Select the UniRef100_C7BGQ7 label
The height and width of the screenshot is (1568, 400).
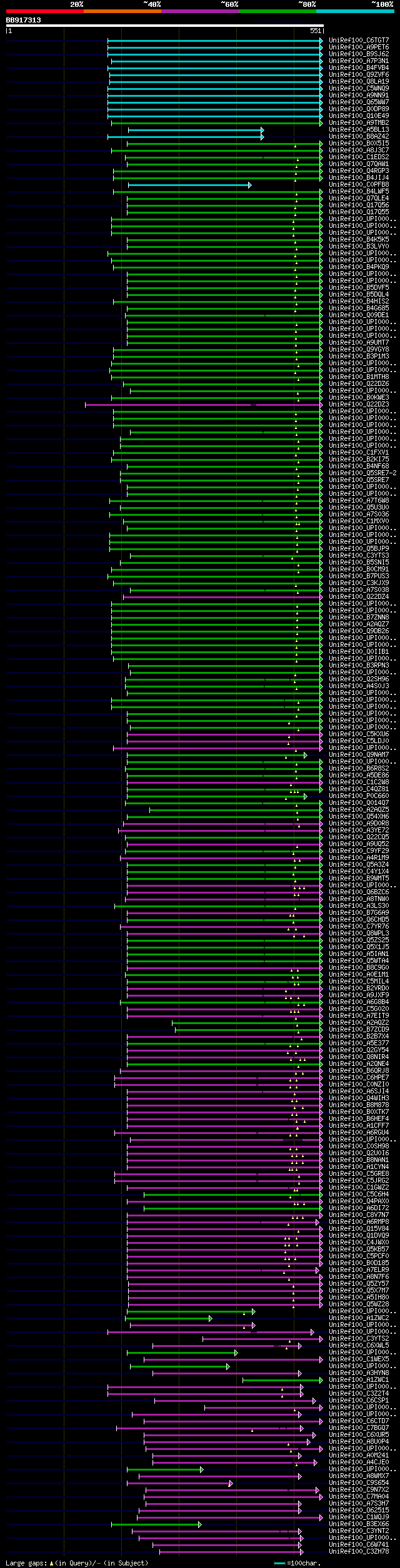tap(359, 1428)
